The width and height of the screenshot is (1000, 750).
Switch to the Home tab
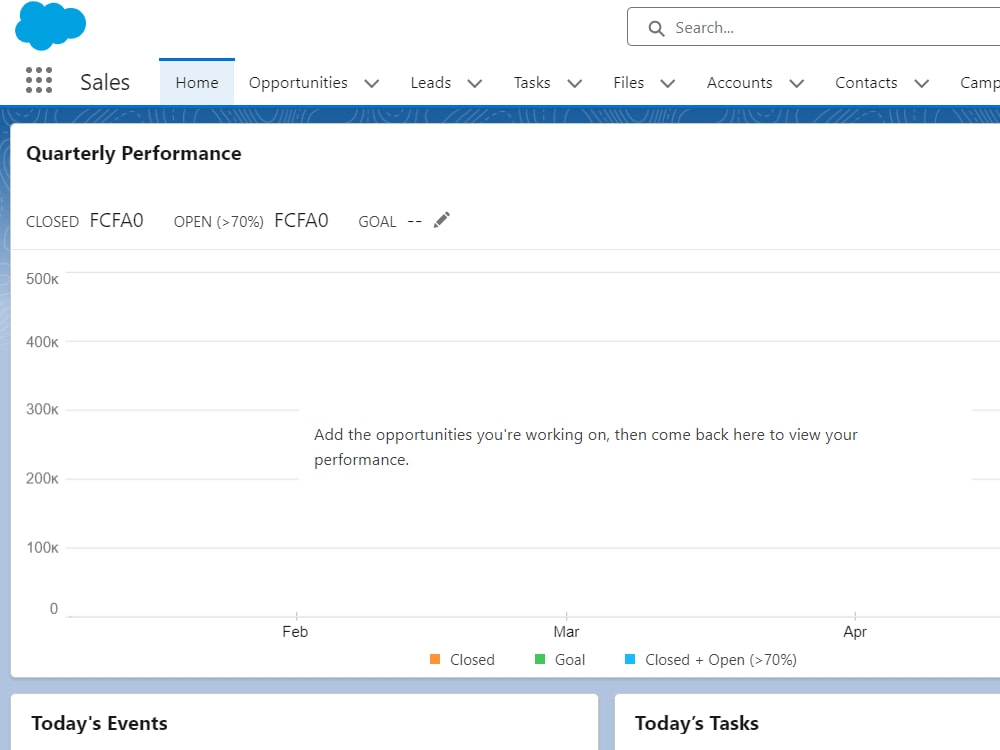pyautogui.click(x=197, y=83)
